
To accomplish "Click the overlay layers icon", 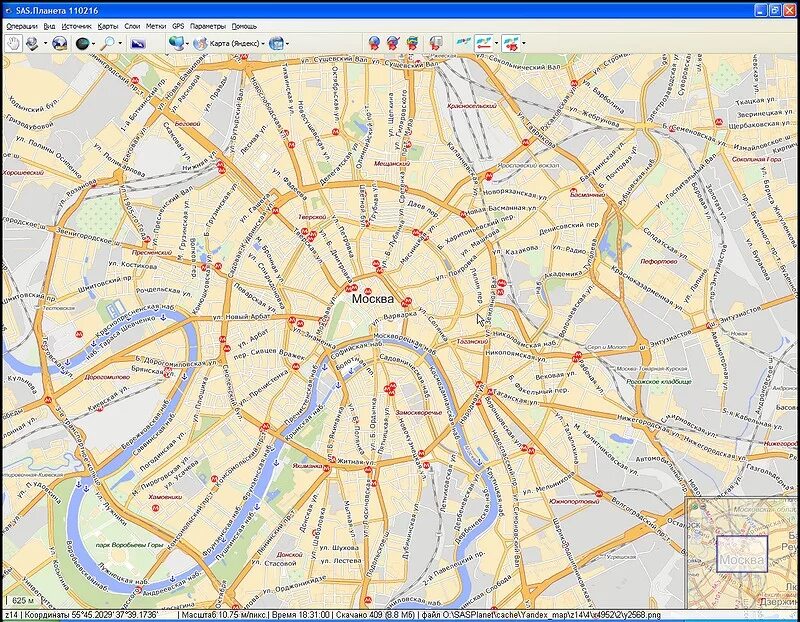I will point(276,43).
